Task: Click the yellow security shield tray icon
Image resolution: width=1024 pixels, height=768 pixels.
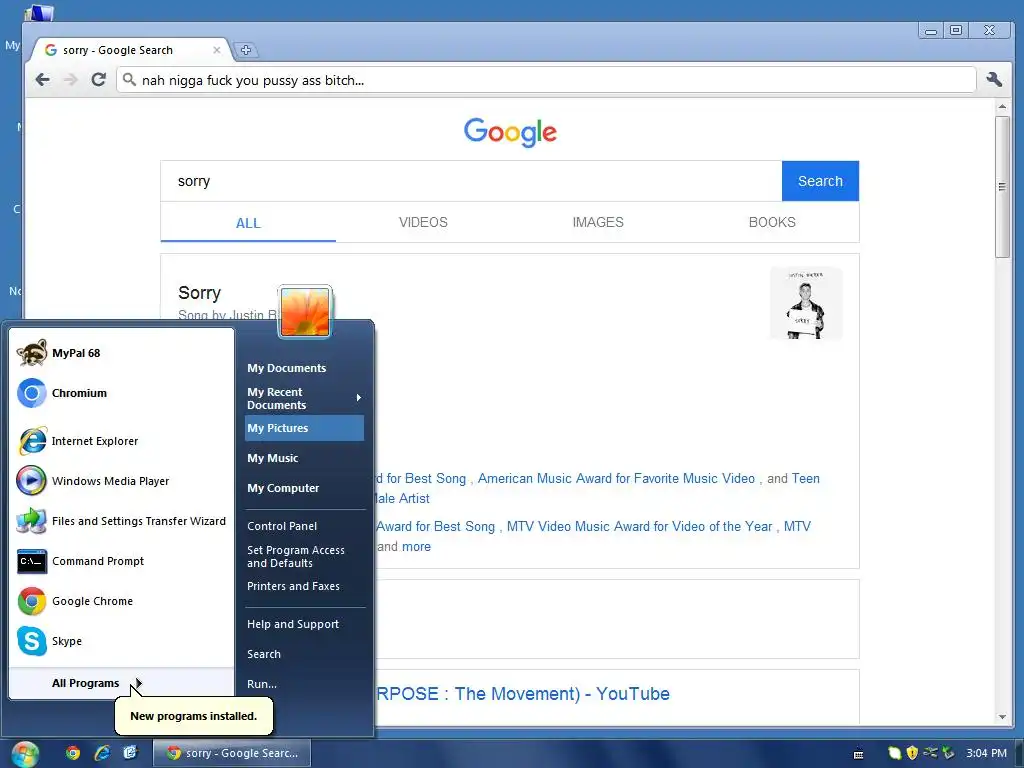Action: (x=912, y=753)
